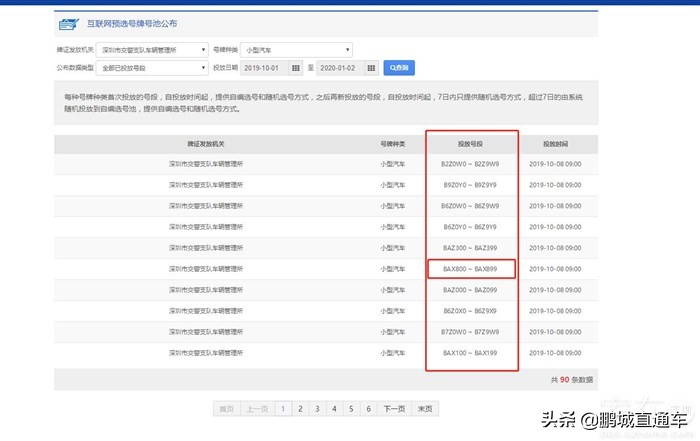The image size is (700, 441).
Task: Select cell B2Z0W0 ~ B2Z9W9
Action: pyautogui.click(x=470, y=164)
